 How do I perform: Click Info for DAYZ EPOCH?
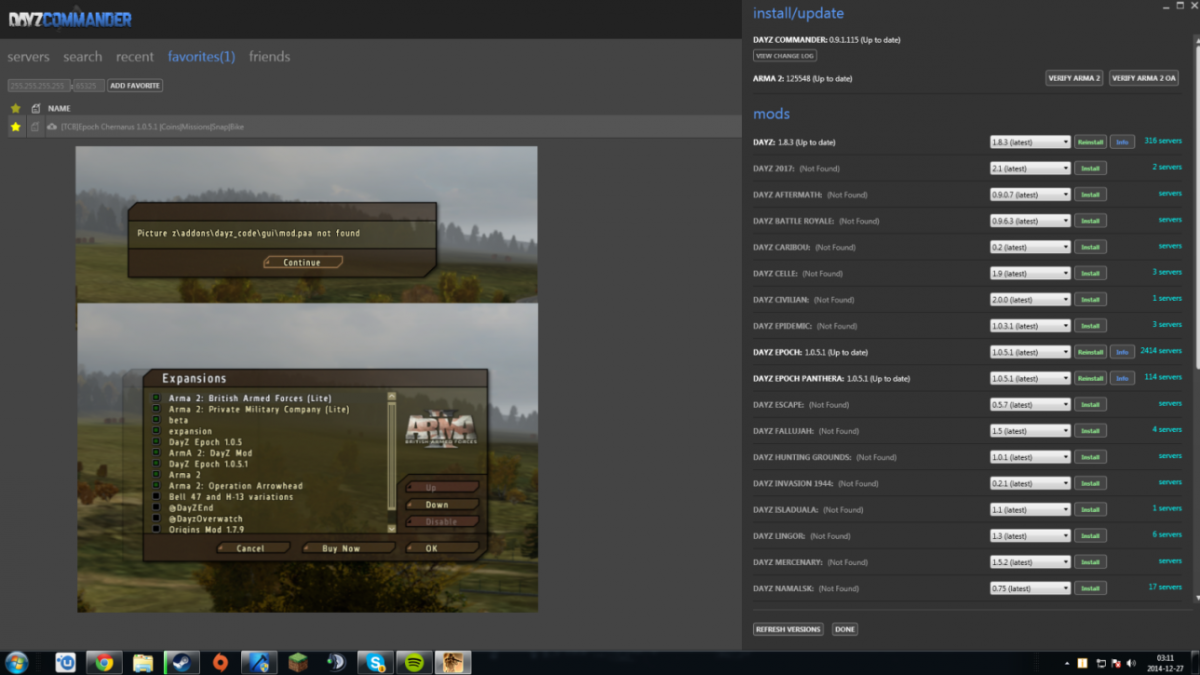coord(1122,352)
